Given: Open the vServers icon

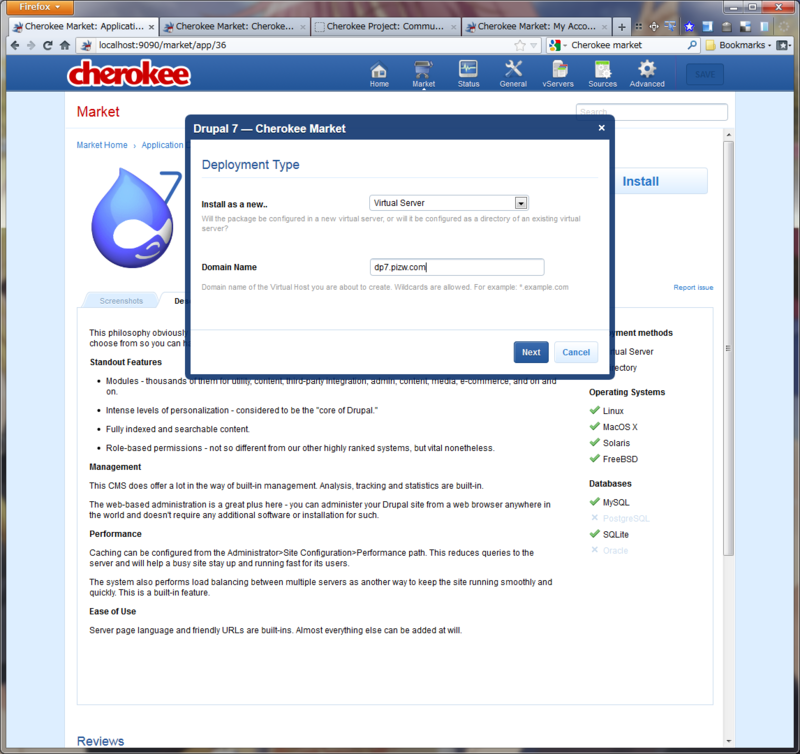Looking at the screenshot, I should click(558, 73).
